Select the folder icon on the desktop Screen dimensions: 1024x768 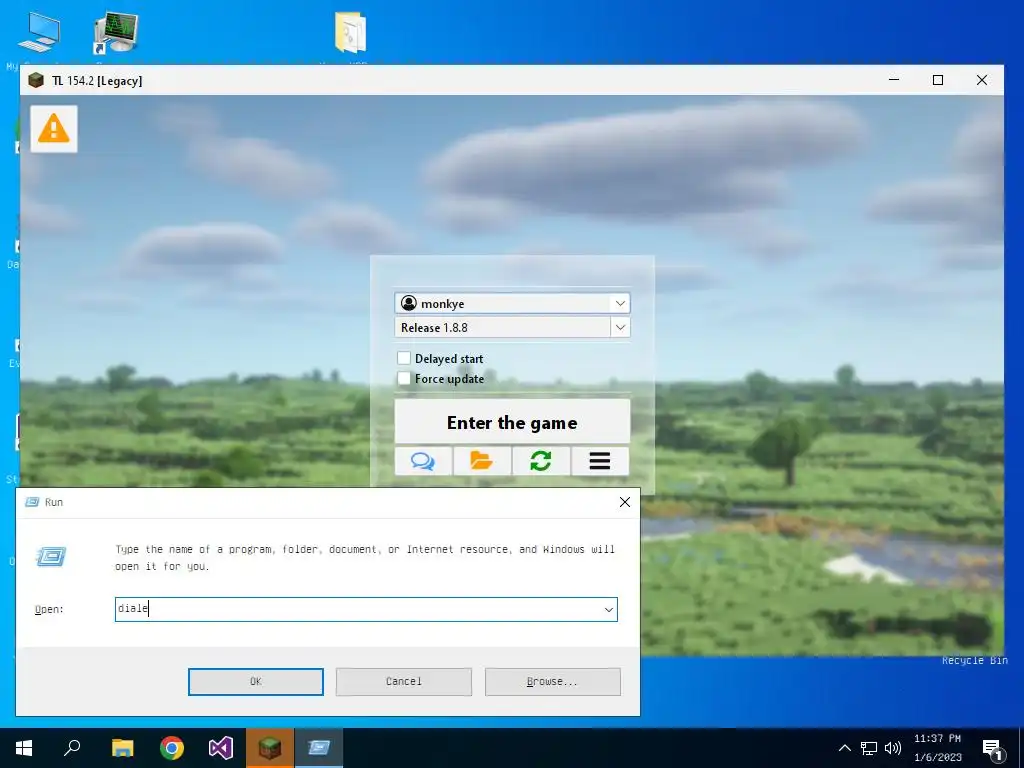click(x=350, y=33)
